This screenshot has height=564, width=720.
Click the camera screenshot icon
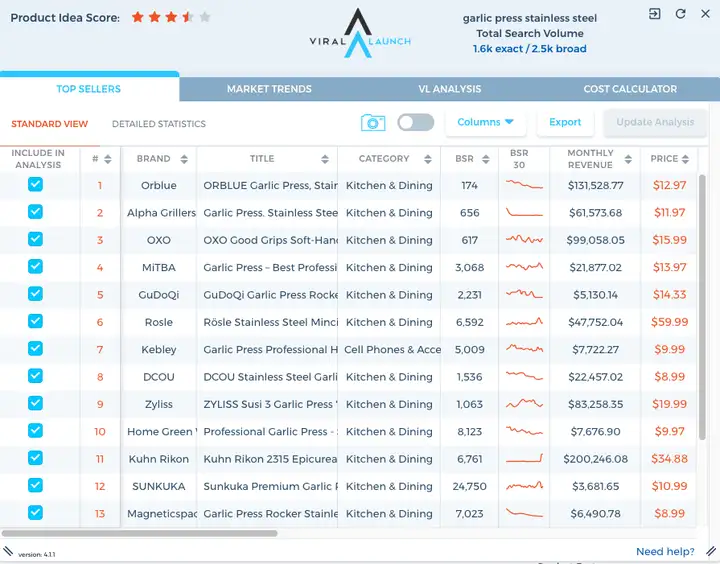tap(373, 123)
